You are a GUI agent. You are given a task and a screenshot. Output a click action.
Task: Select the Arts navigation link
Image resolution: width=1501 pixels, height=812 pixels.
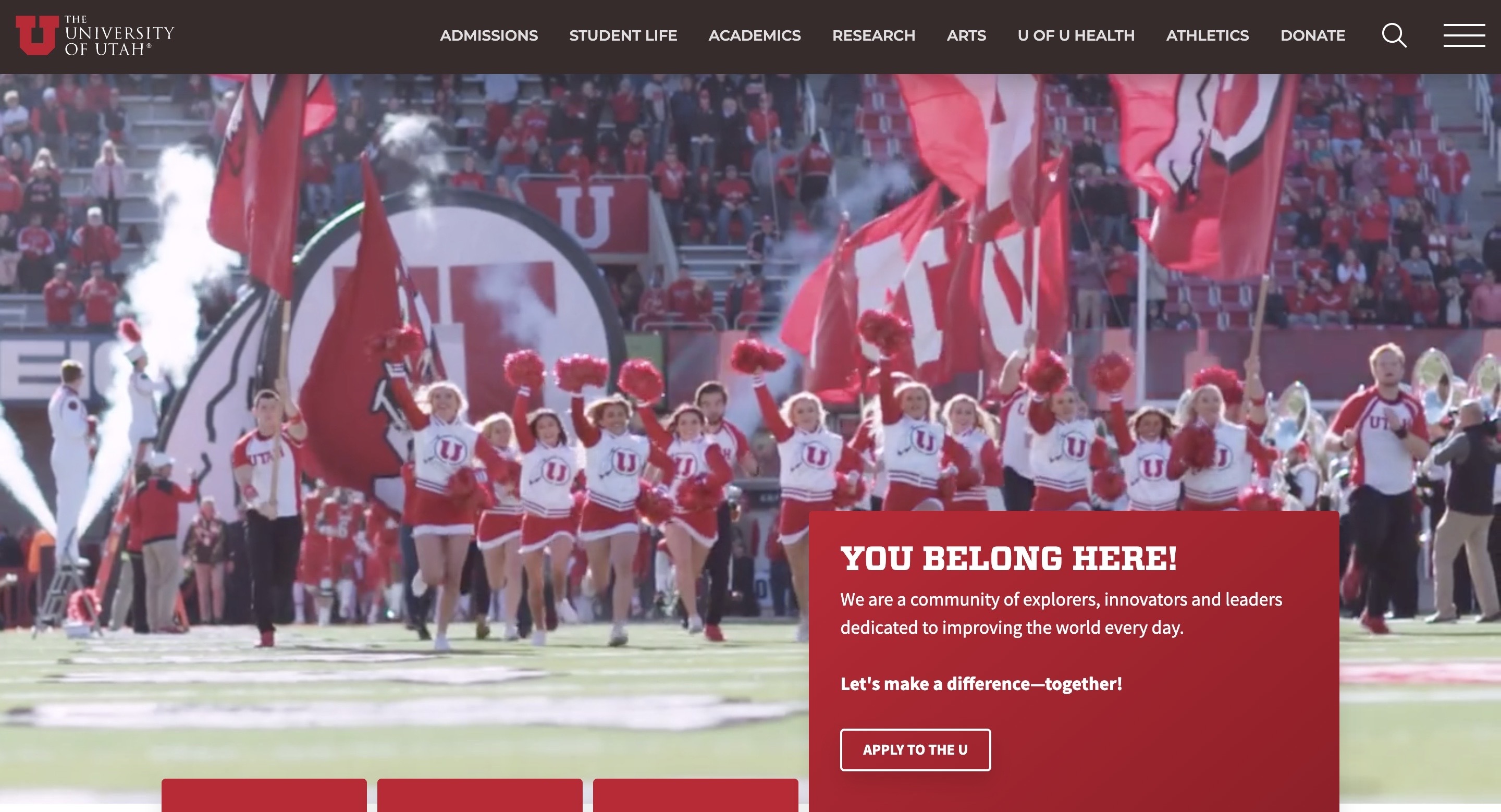pyautogui.click(x=966, y=35)
